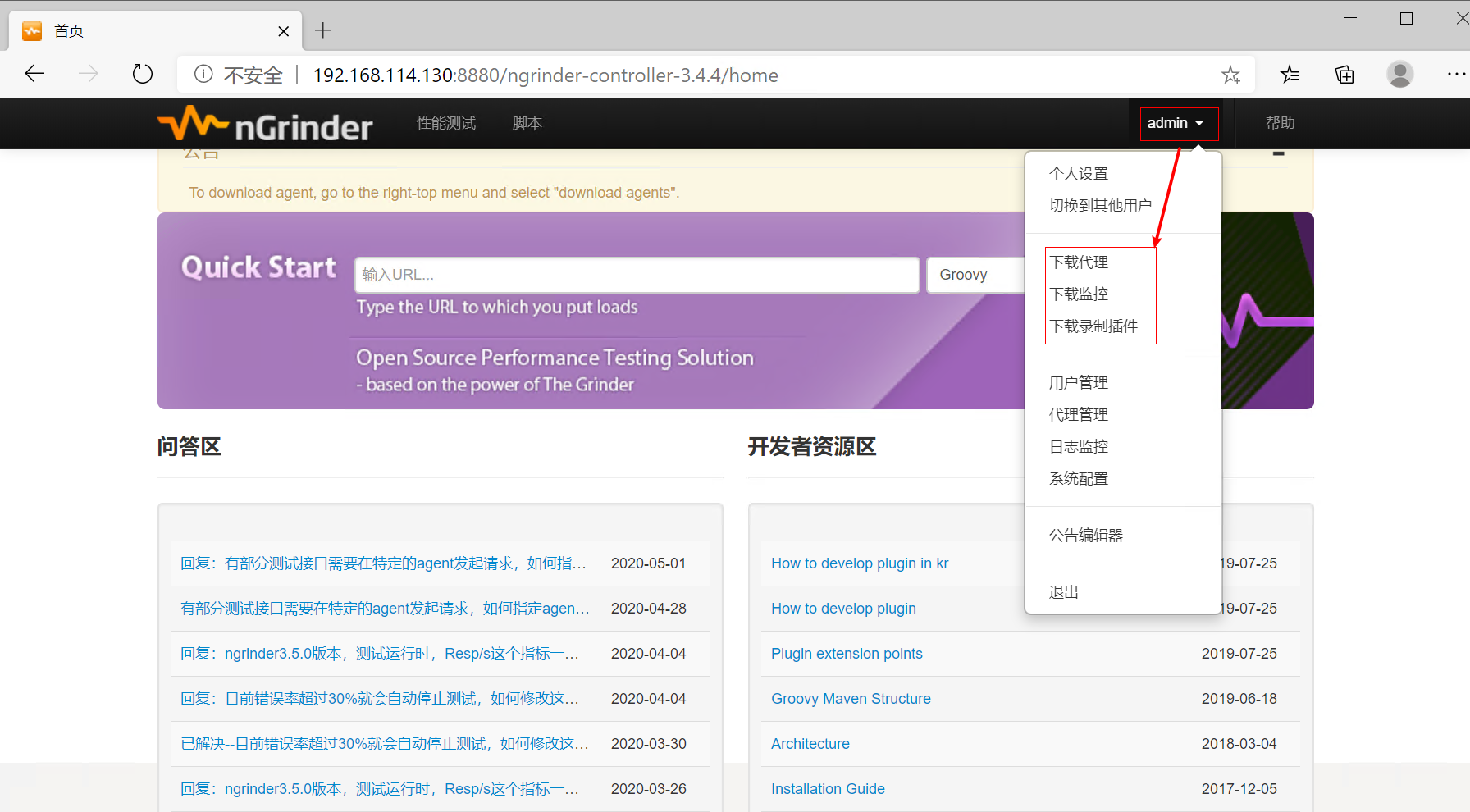This screenshot has width=1470, height=812.
Task: Open 性能测试 in the navigation bar
Action: pos(446,123)
